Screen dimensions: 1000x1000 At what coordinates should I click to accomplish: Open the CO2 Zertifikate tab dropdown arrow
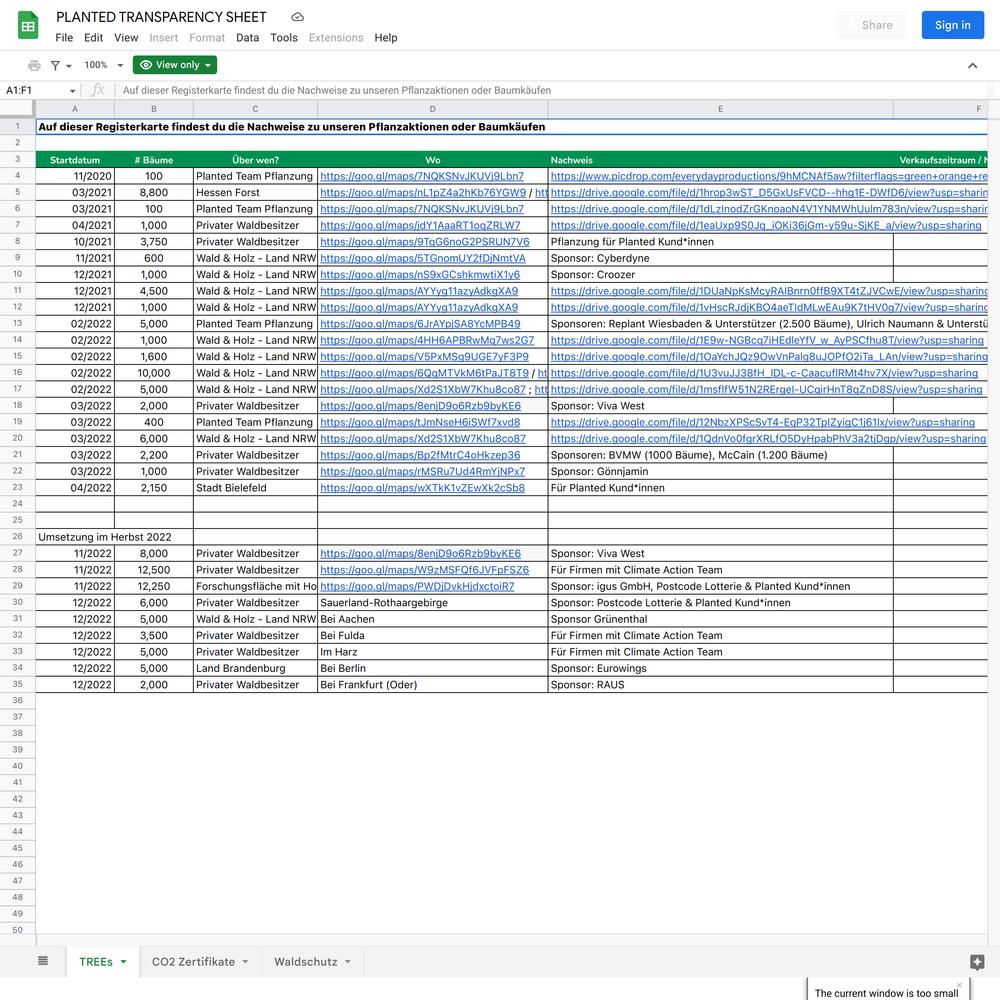pyautogui.click(x=245, y=962)
